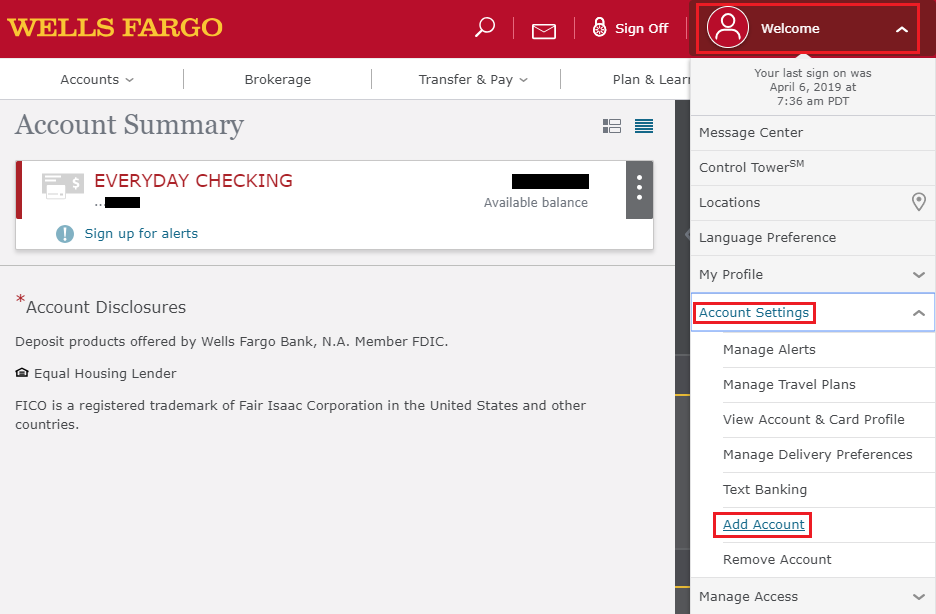Click the Account Disclosures heading

(x=106, y=307)
